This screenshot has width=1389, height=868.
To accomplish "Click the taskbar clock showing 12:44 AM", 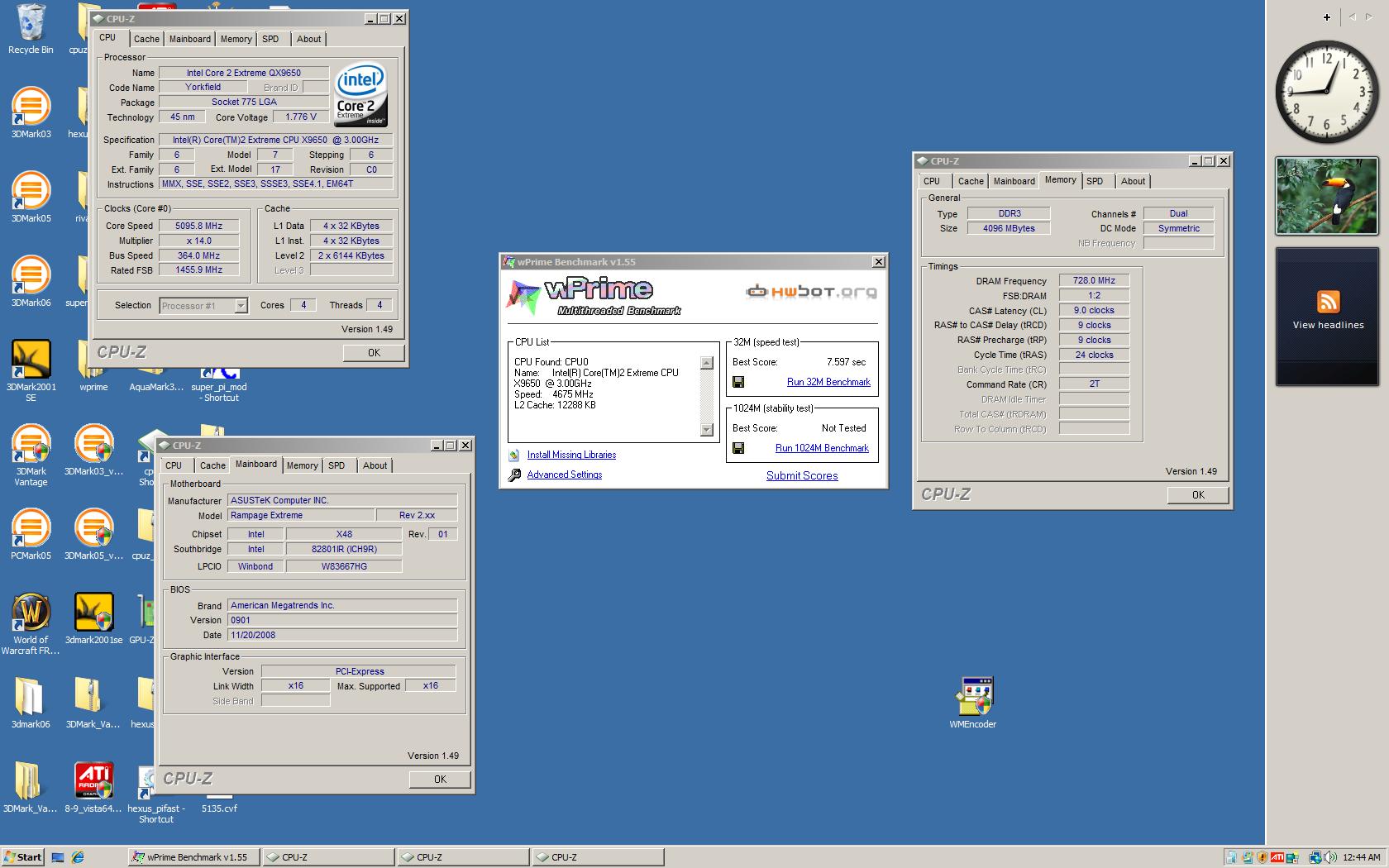I will 1362,857.
